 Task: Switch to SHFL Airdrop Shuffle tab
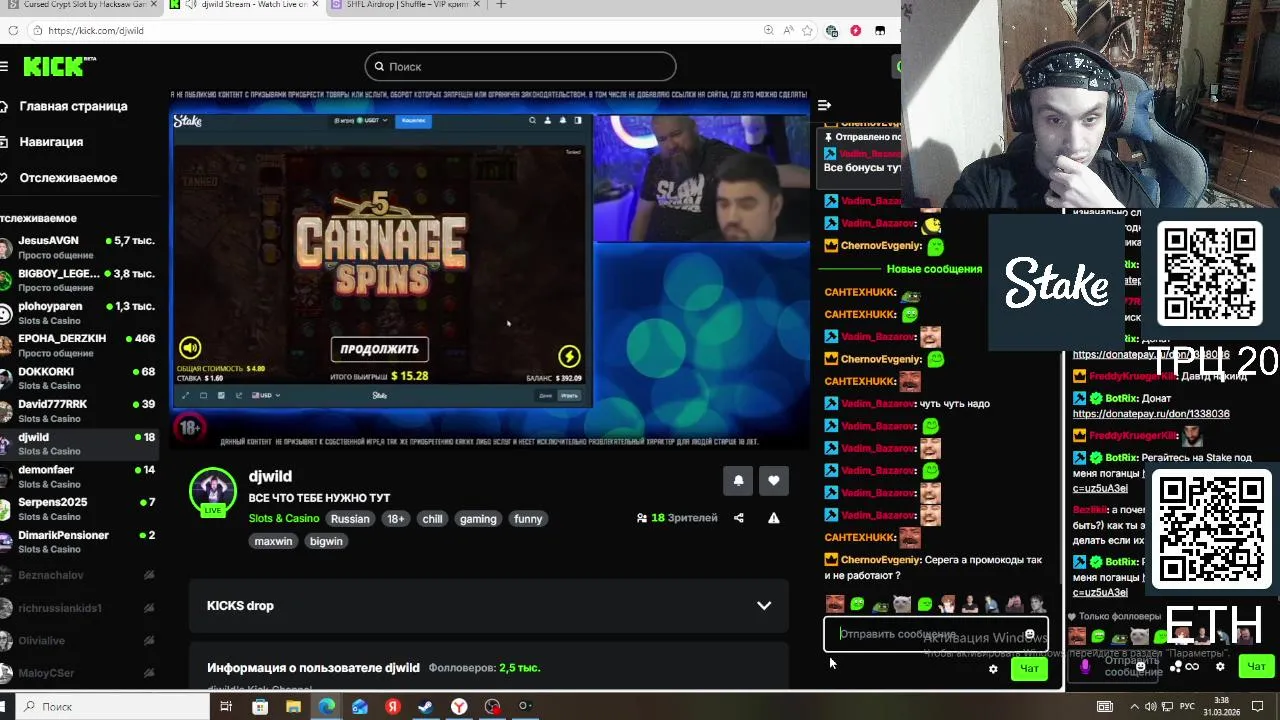click(x=405, y=5)
